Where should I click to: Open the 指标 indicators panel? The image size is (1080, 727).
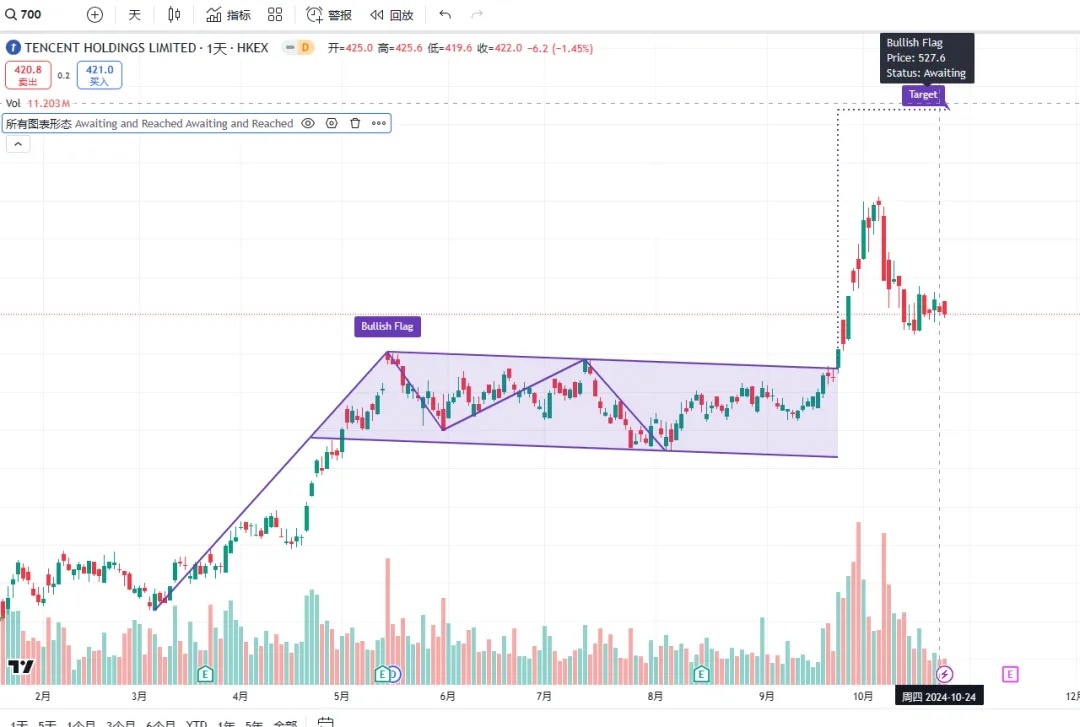(x=228, y=15)
